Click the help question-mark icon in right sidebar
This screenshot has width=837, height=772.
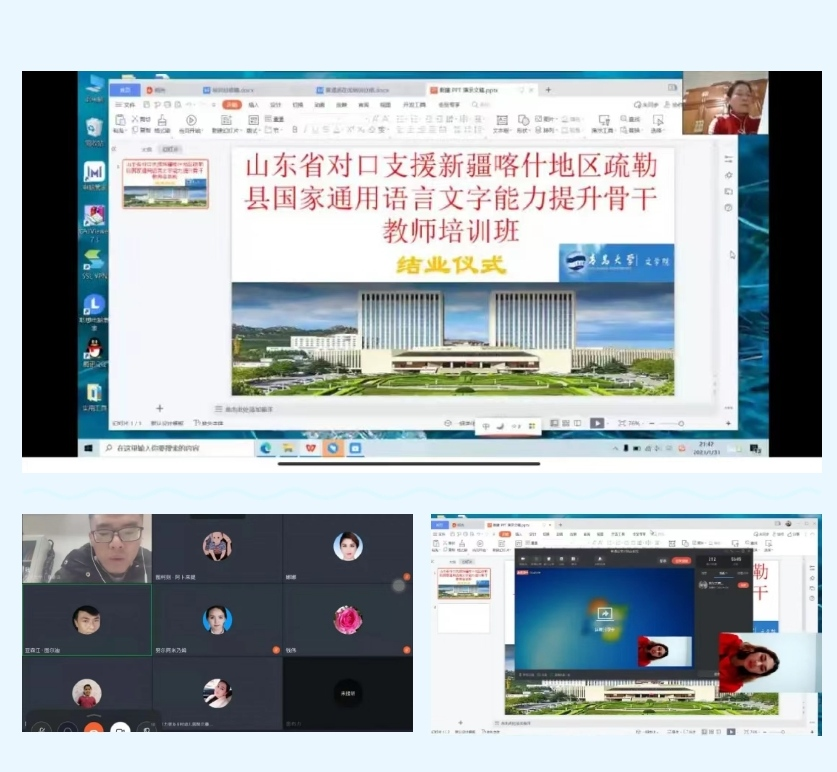pos(728,208)
